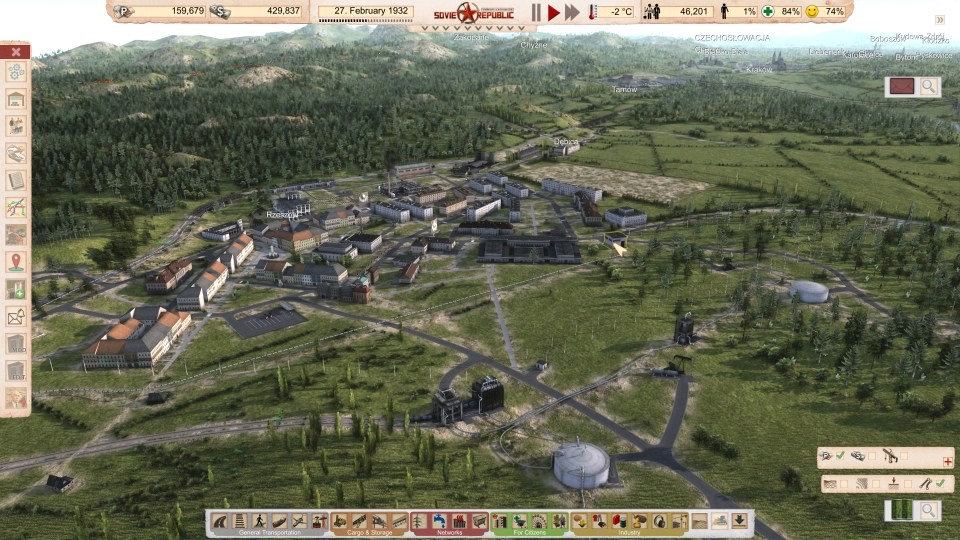Open the mail notifications envelope icon
960x540 pixels.
pyautogui.click(x=16, y=317)
